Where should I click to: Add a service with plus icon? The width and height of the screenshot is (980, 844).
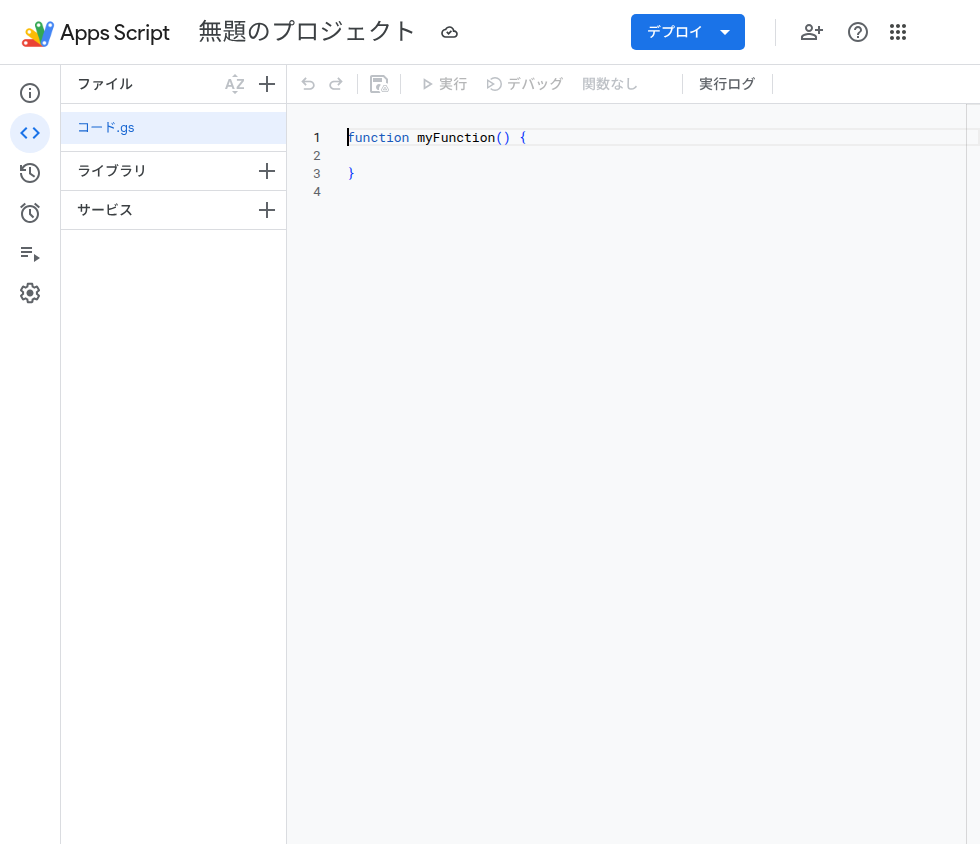[x=267, y=210]
